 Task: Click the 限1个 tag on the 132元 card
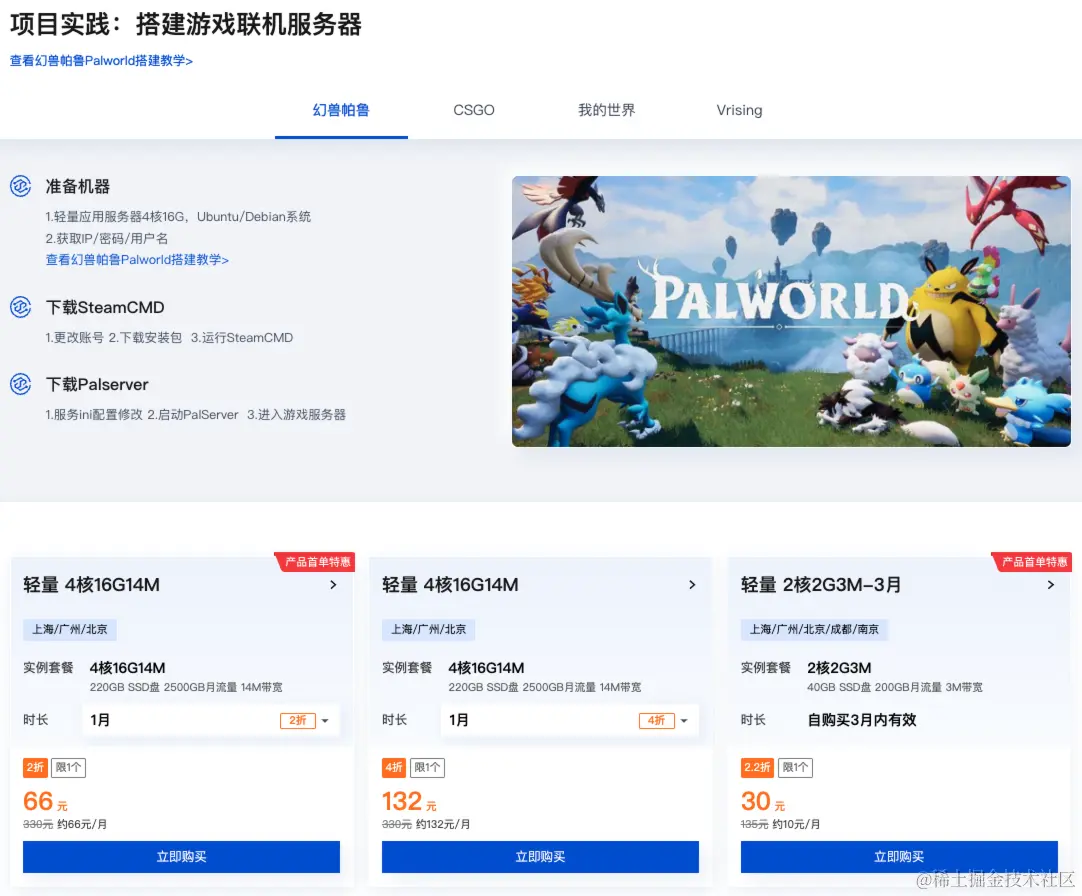(427, 767)
